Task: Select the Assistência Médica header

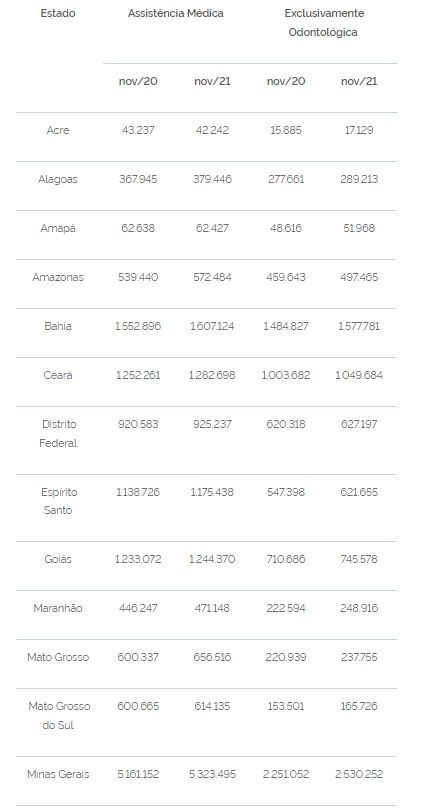Action: pos(176,13)
